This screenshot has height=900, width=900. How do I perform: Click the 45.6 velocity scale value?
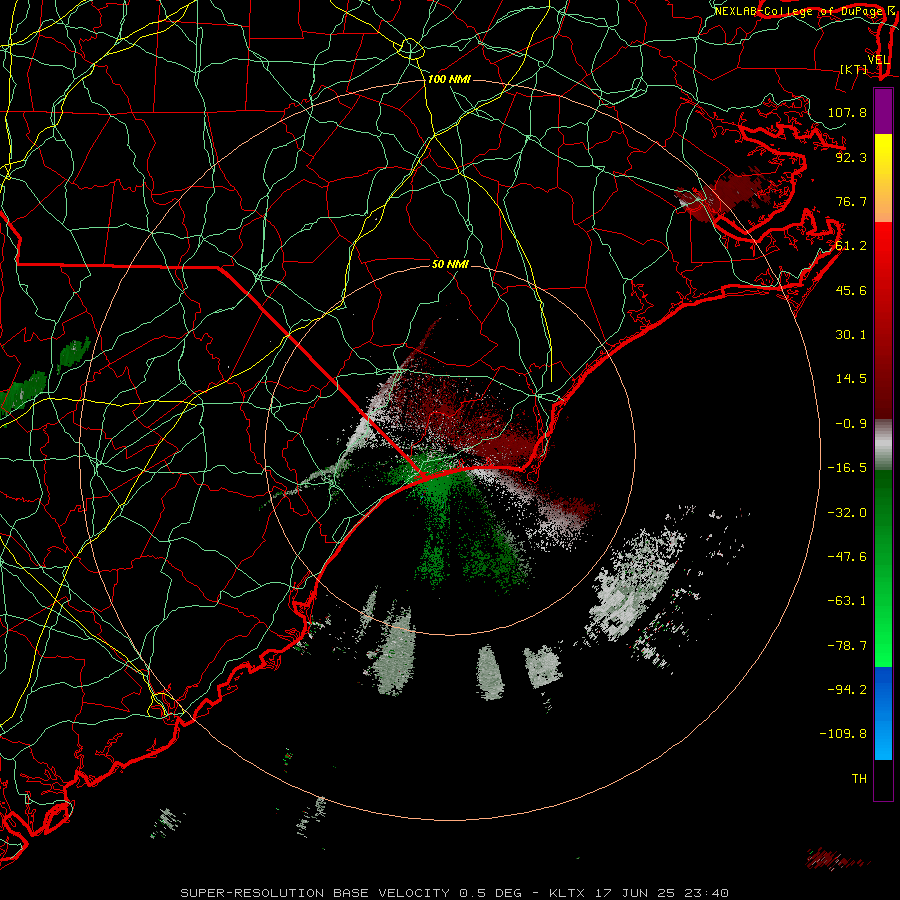point(851,290)
